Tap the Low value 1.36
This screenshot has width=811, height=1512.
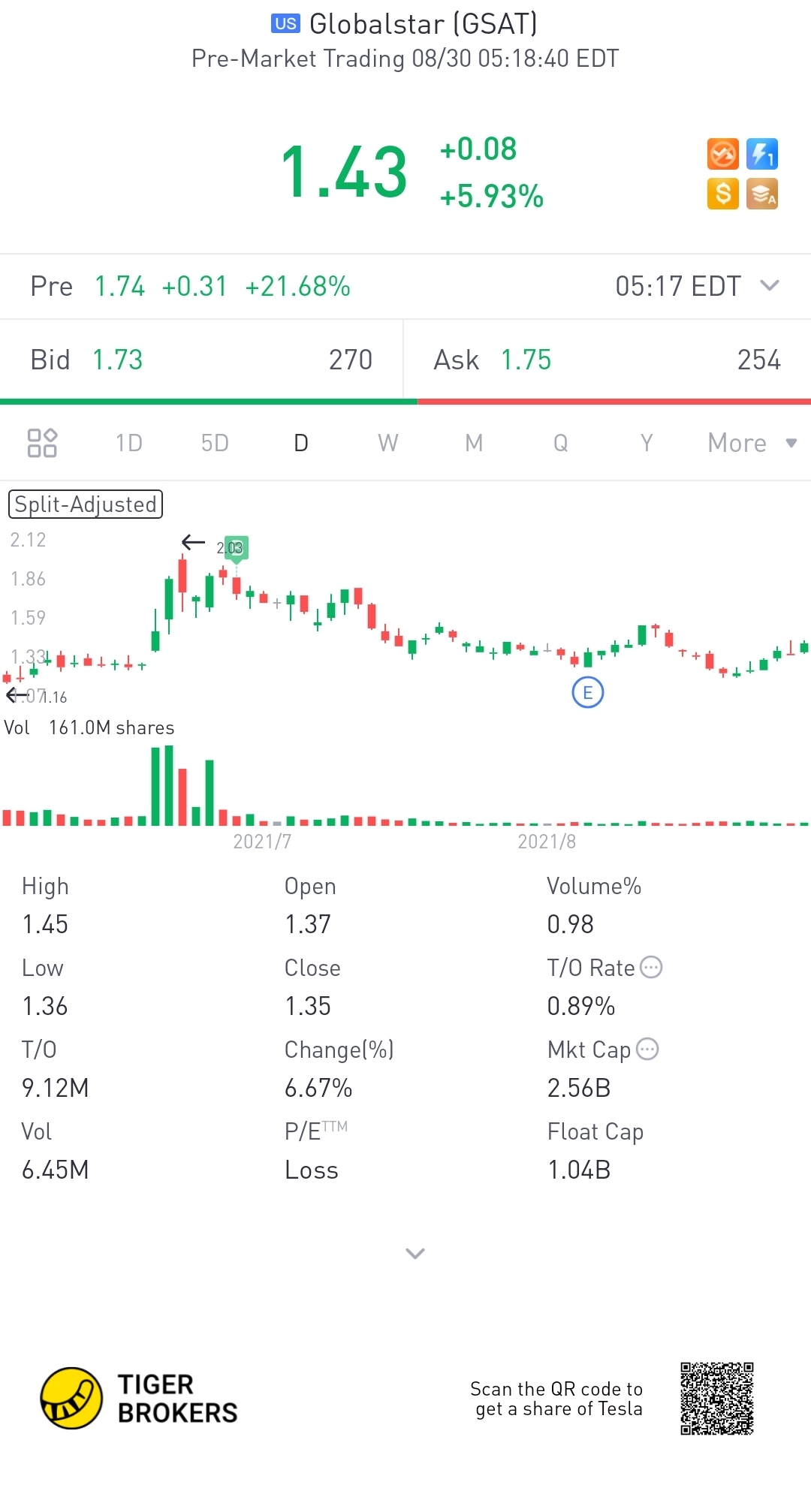(45, 1006)
